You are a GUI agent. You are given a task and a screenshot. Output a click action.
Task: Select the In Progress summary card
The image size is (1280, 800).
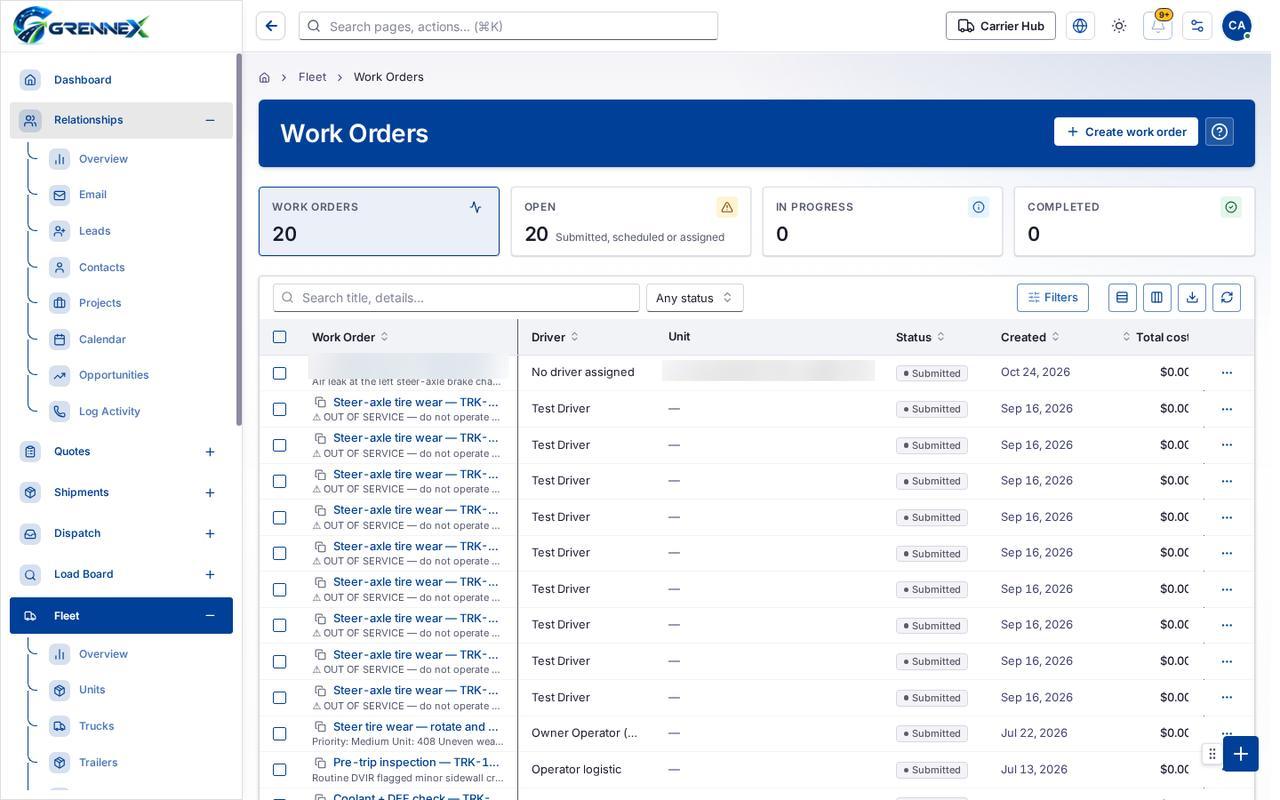point(882,221)
